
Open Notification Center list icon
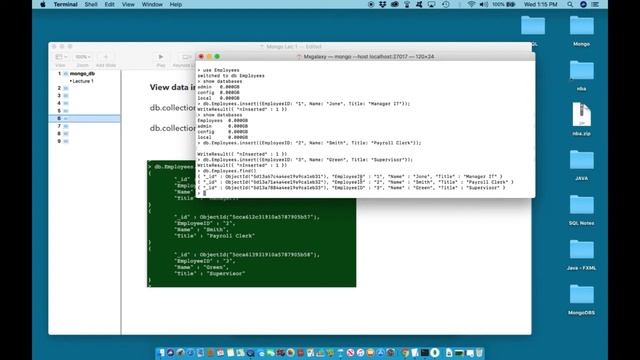[596, 4]
